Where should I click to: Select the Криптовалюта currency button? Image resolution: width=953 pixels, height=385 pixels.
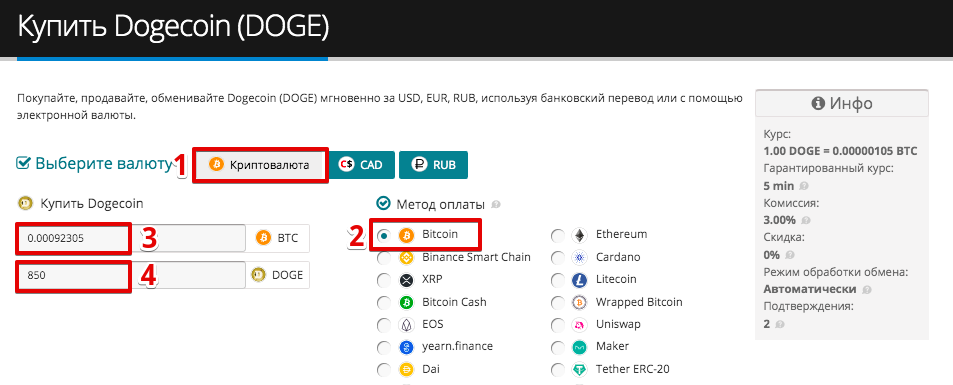point(260,165)
